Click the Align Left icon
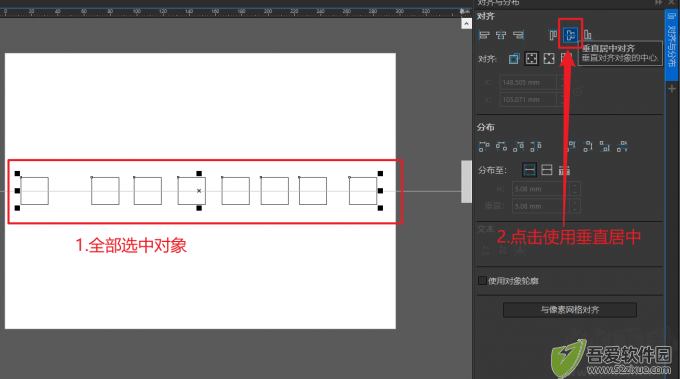680x379 pixels. click(484, 35)
